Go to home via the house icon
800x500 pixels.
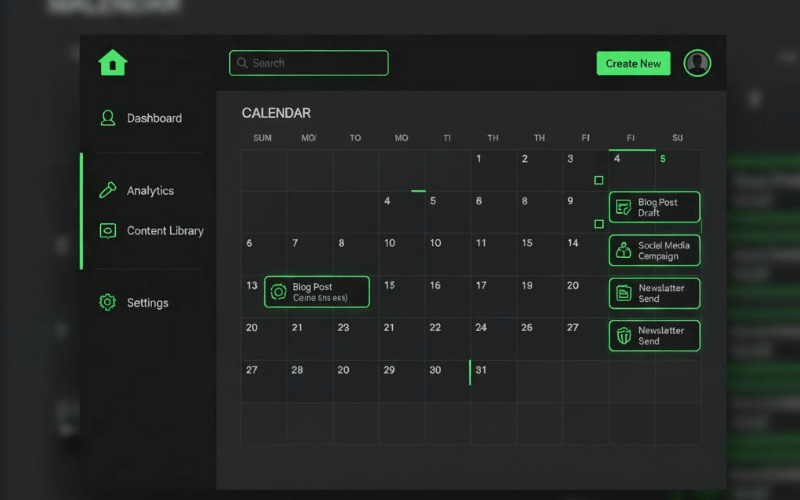[113, 63]
